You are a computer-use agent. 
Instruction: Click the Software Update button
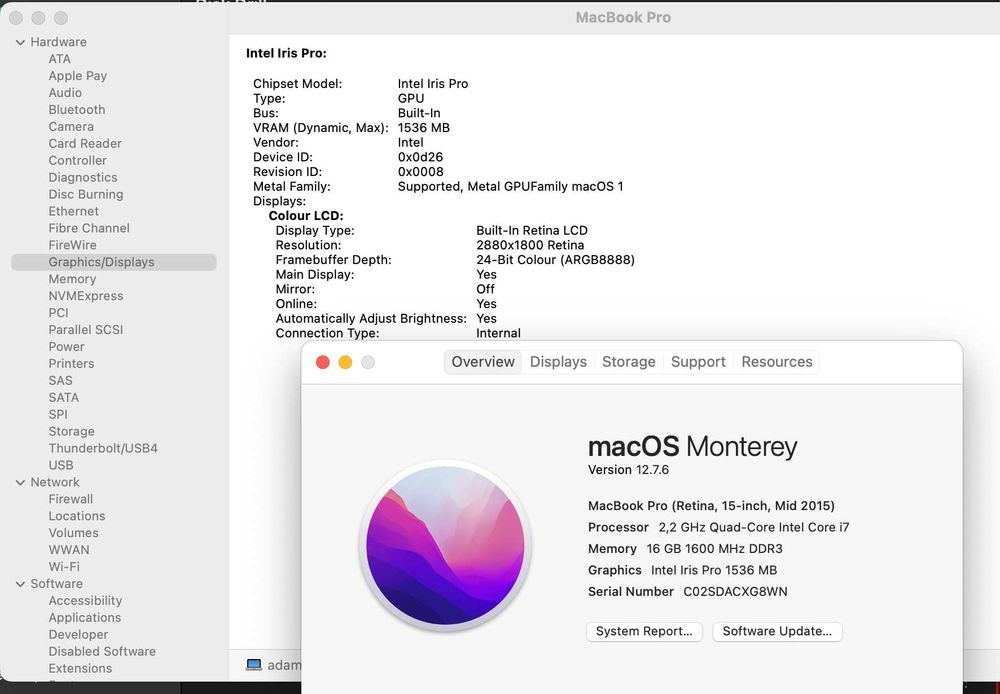pyautogui.click(x=777, y=631)
